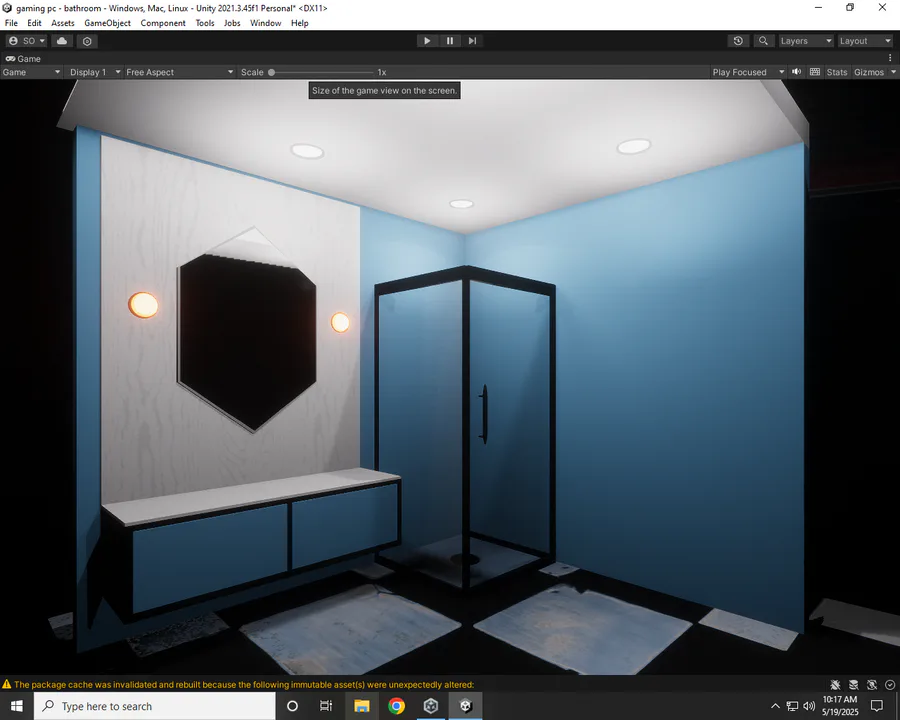This screenshot has height=720, width=900.
Task: Open the Undo History icon
Action: click(738, 41)
